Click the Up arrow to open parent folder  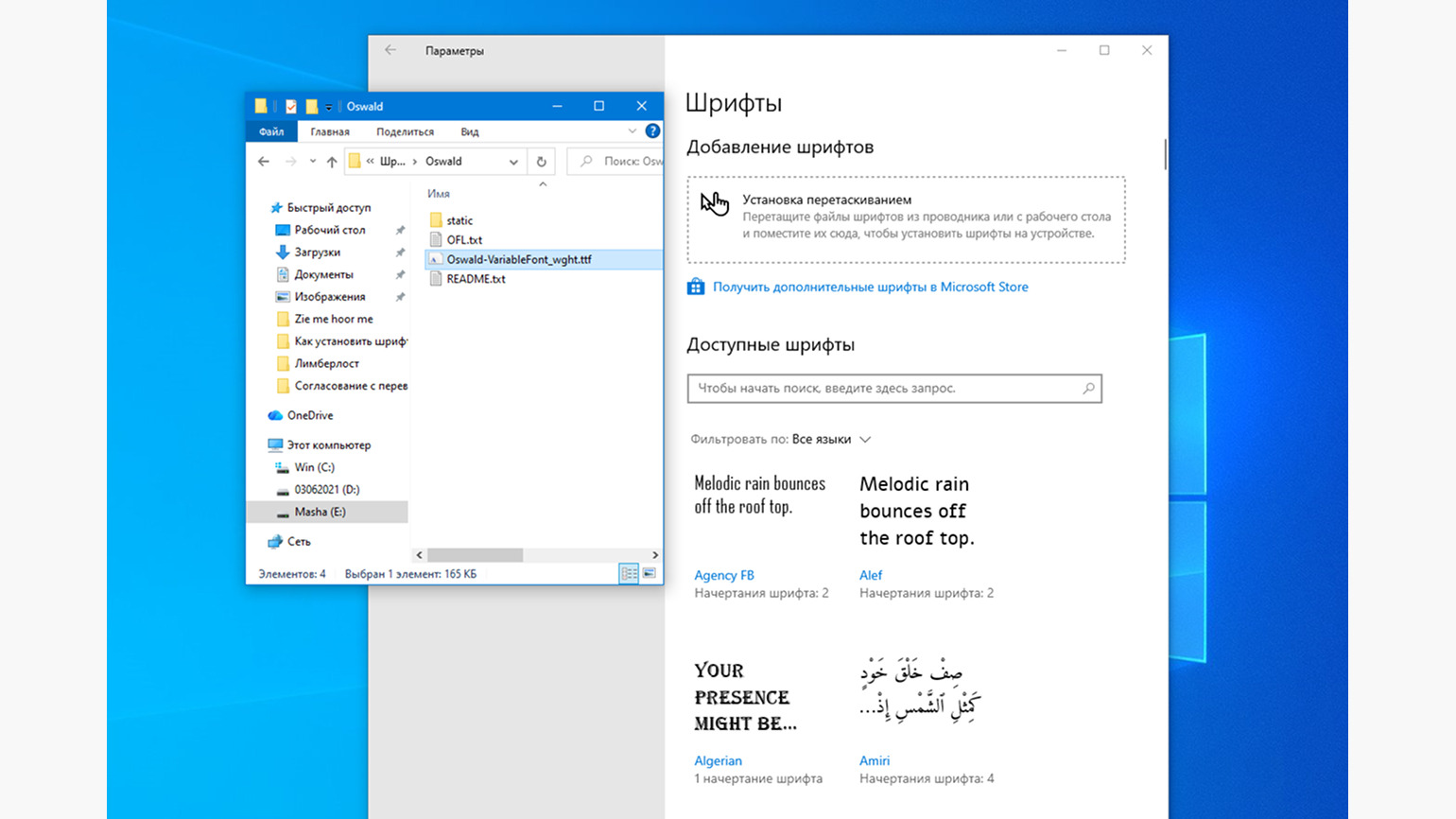[332, 161]
